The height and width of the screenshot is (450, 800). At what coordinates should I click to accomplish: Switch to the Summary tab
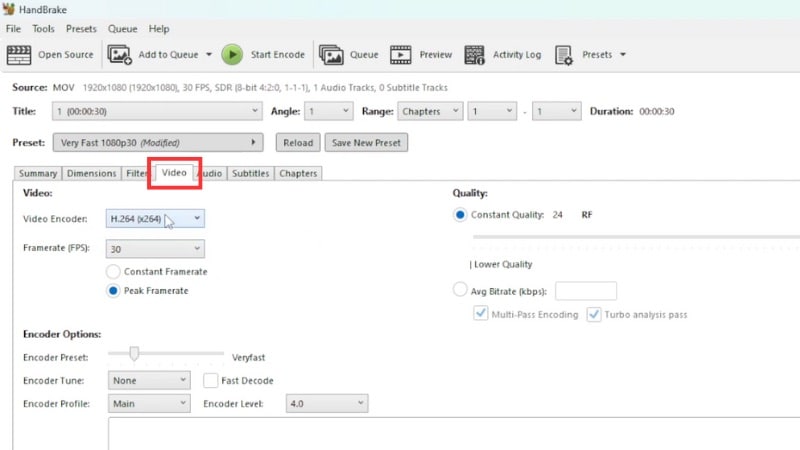tap(38, 173)
